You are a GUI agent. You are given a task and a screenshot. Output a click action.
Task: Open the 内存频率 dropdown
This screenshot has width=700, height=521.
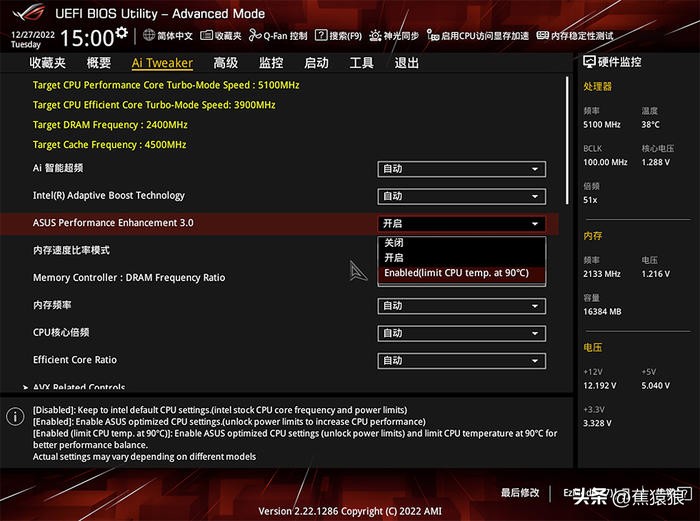(x=462, y=306)
